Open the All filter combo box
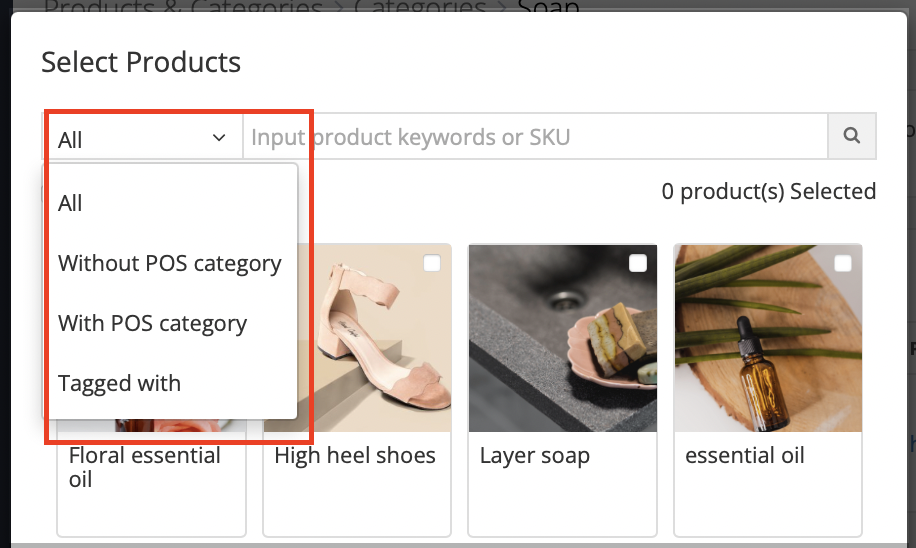The width and height of the screenshot is (916, 548). 143,136
